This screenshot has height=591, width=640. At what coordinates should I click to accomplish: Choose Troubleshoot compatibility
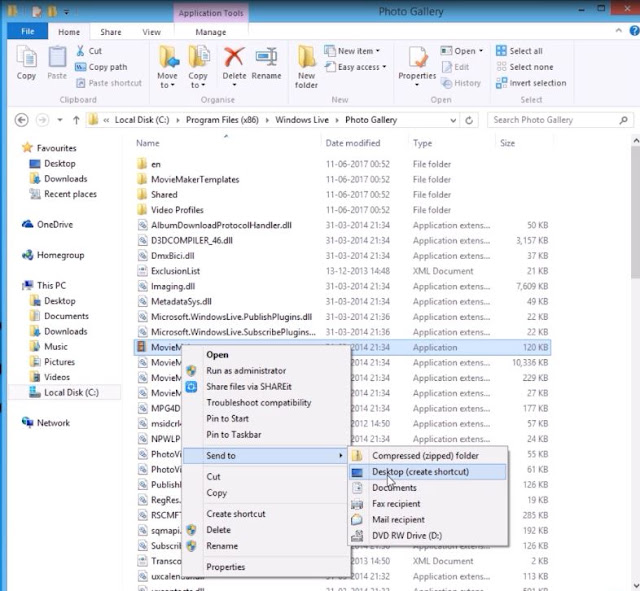point(258,402)
